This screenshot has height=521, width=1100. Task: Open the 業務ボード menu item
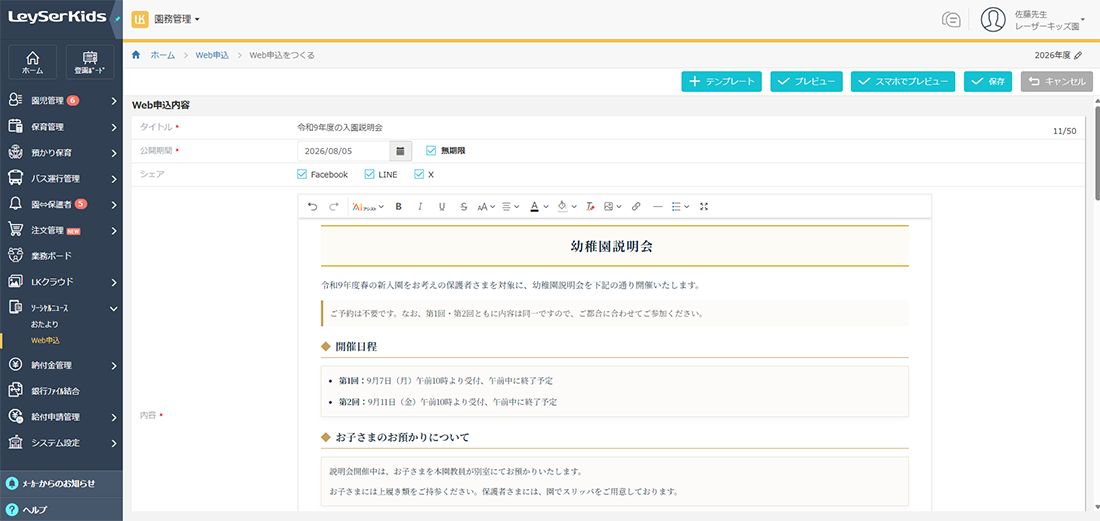coord(61,256)
